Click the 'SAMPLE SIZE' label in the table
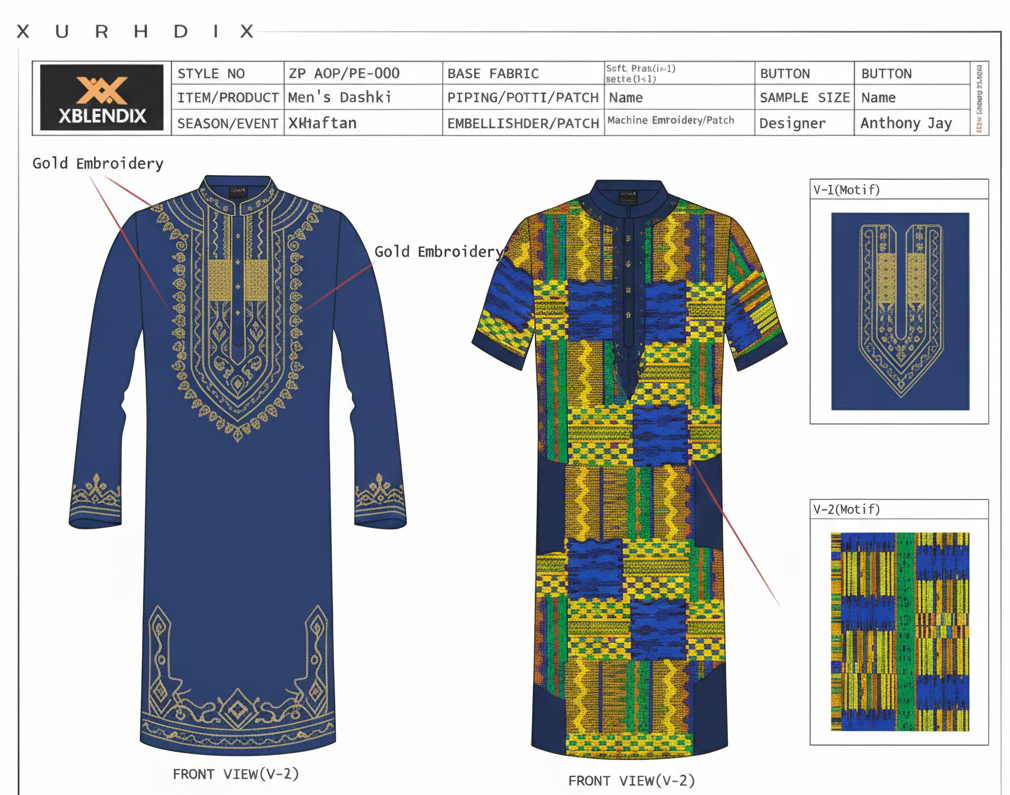1010x795 pixels. tap(805, 98)
